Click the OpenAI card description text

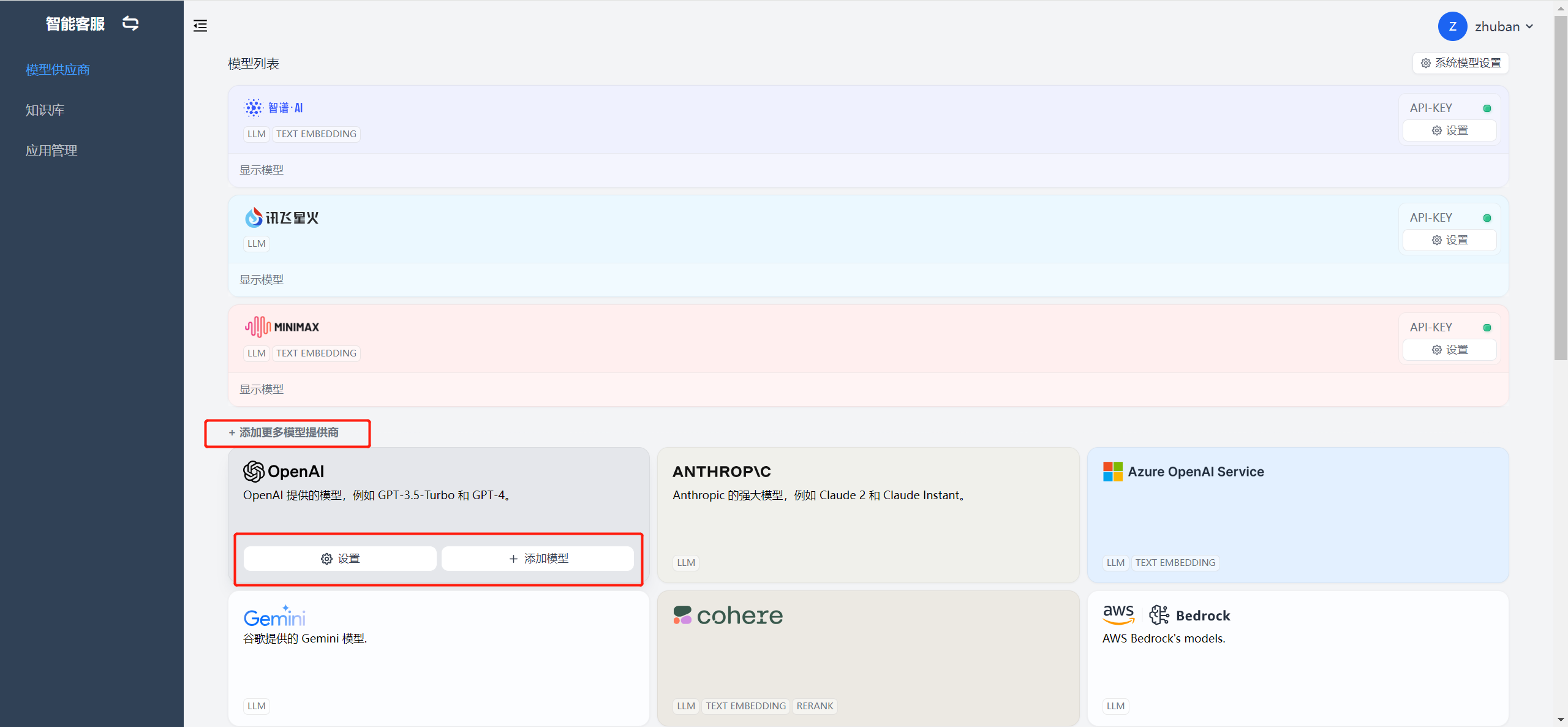pyautogui.click(x=378, y=495)
